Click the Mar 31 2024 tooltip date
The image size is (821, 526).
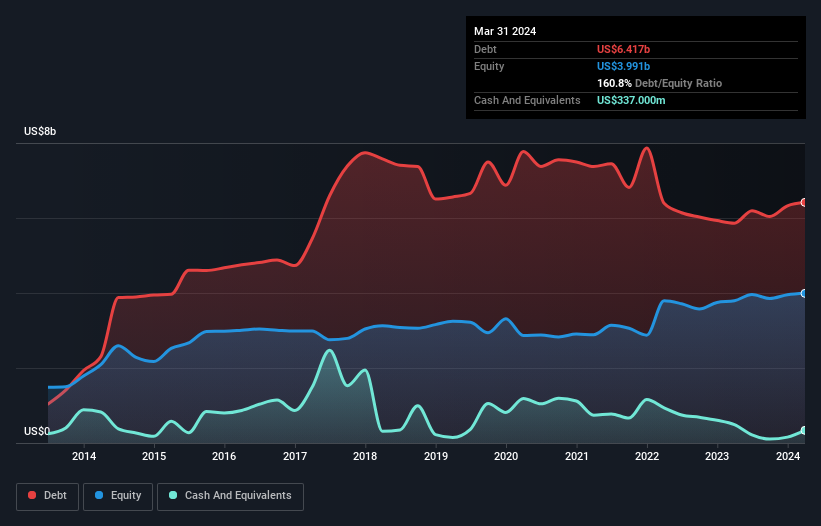tap(505, 31)
